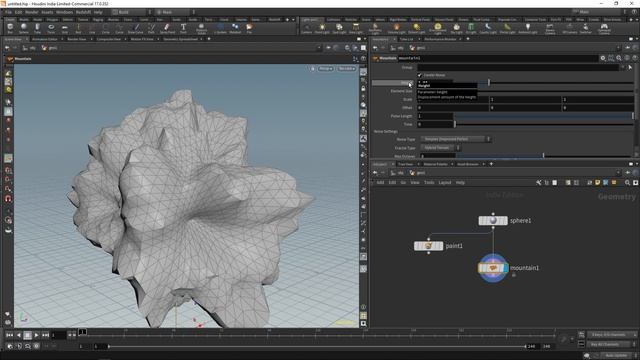Select the Grid shelf tool
This screenshot has height=360, width=640.
(x=64, y=29)
